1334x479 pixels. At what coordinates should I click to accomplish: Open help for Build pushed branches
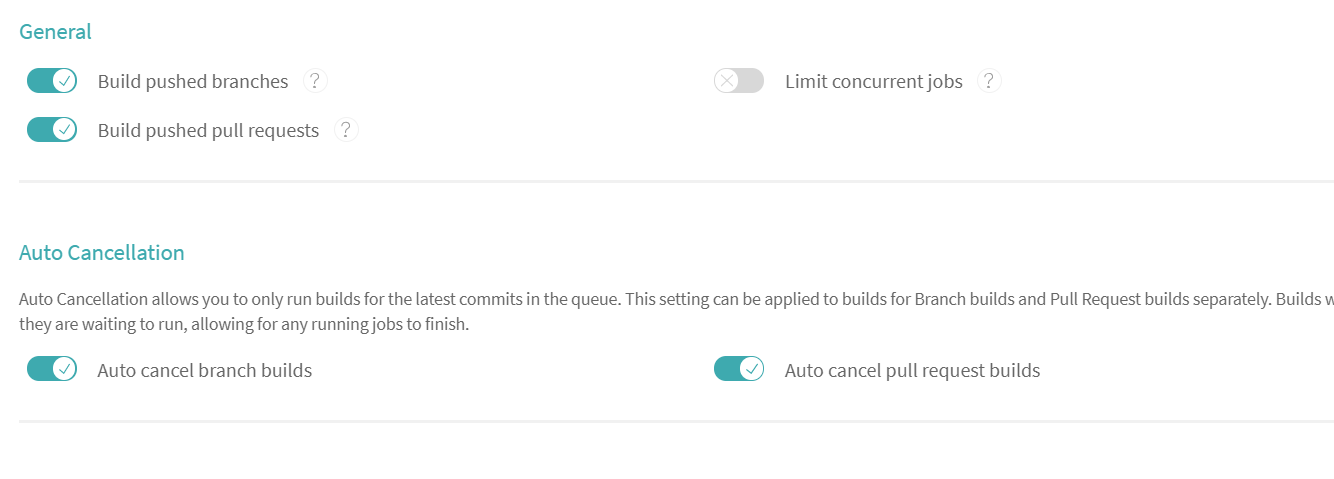click(x=315, y=81)
